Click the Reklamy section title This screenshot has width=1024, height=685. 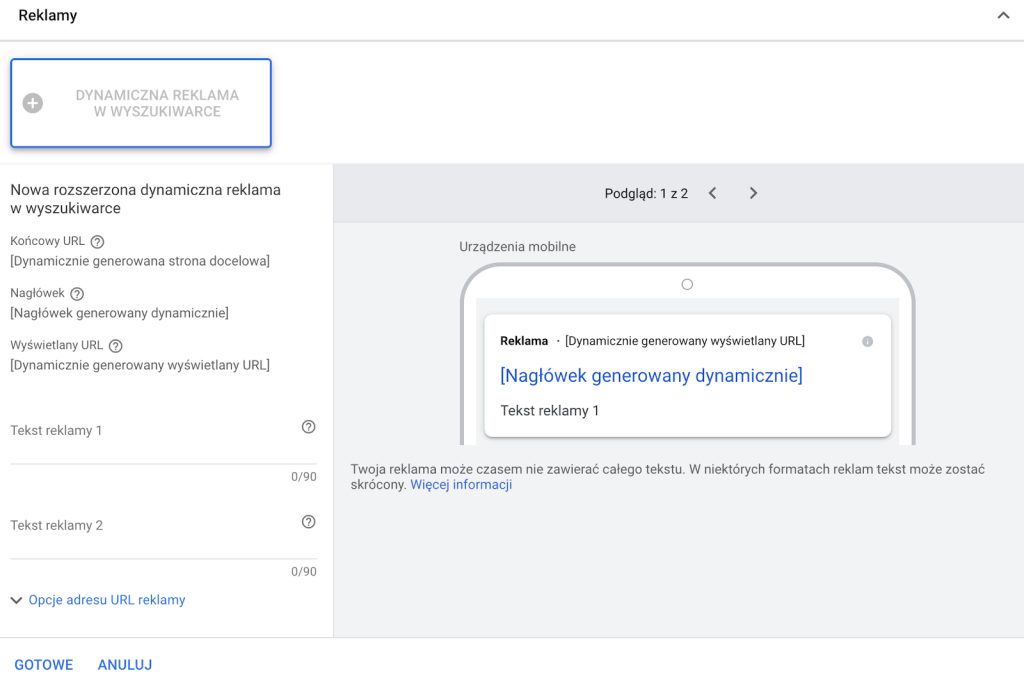click(x=48, y=16)
